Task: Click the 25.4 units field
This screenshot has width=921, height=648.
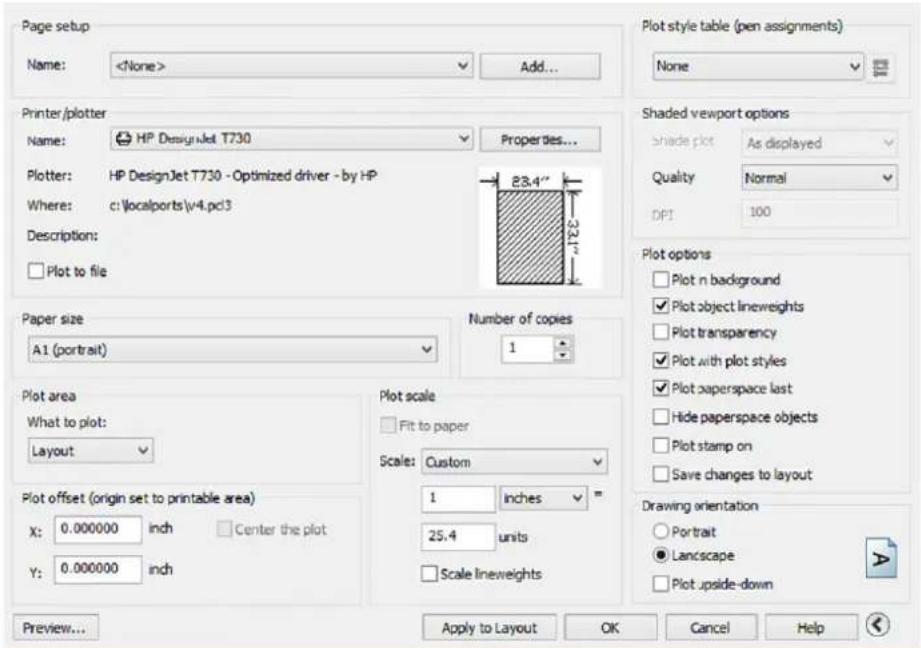Action: (458, 536)
